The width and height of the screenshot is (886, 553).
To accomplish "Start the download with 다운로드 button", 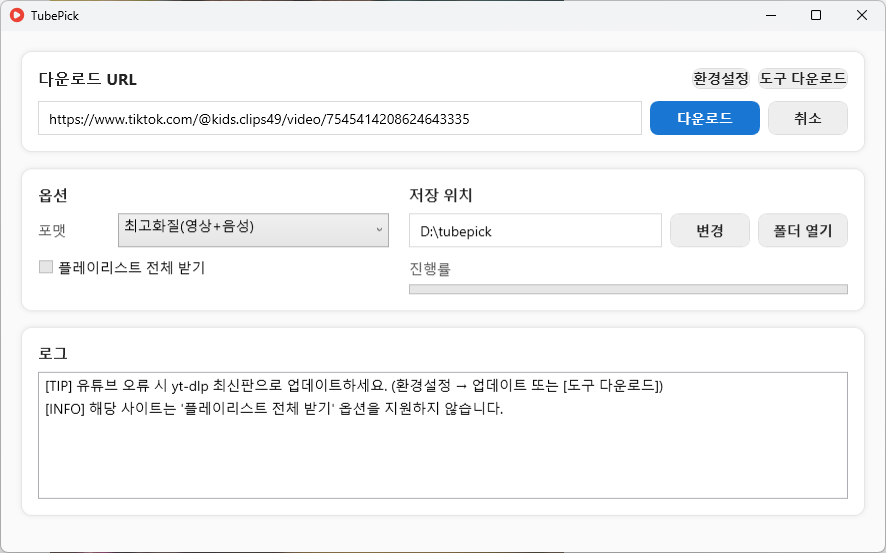I will [x=705, y=118].
